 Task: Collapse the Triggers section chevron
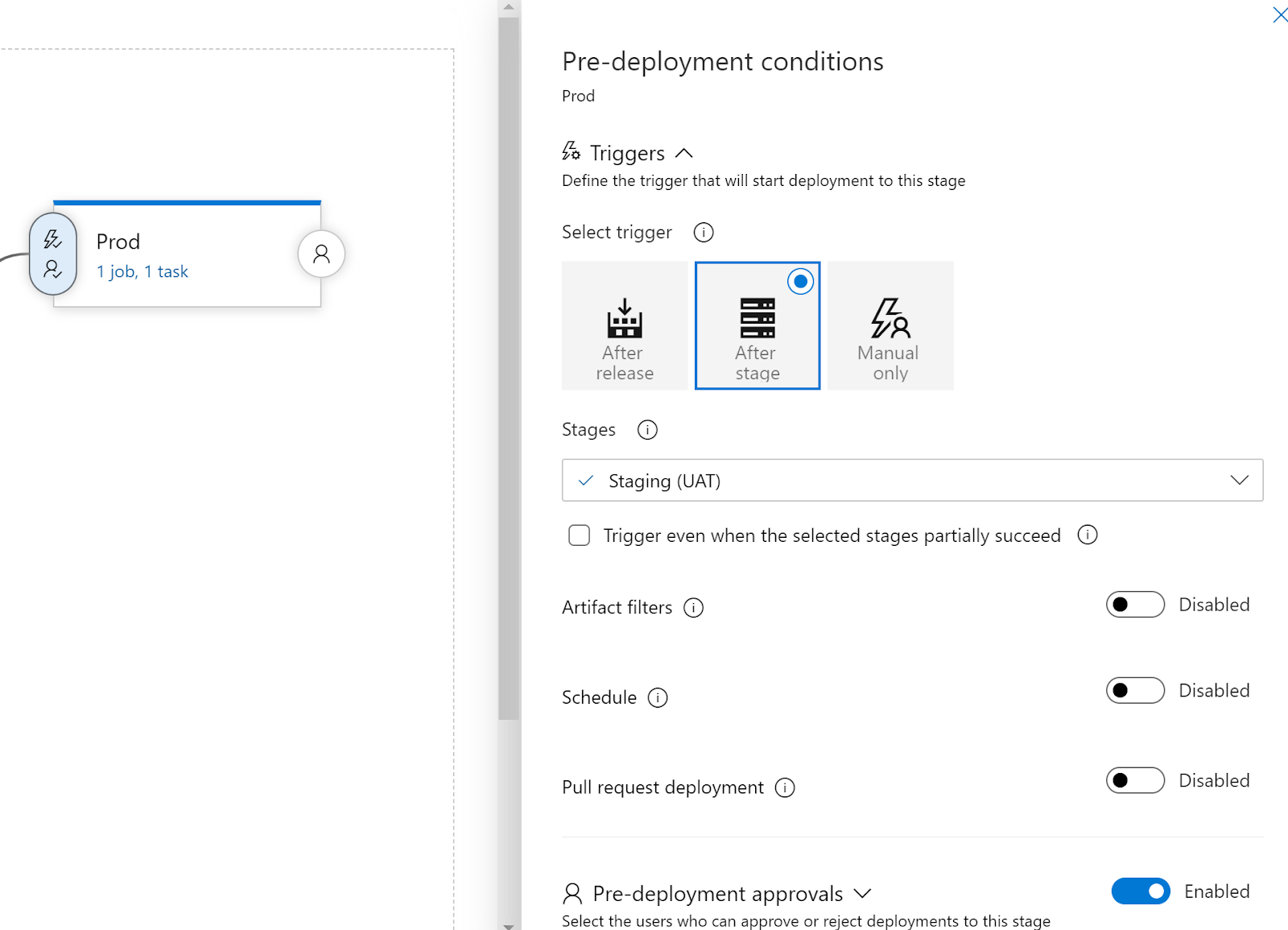(x=684, y=152)
